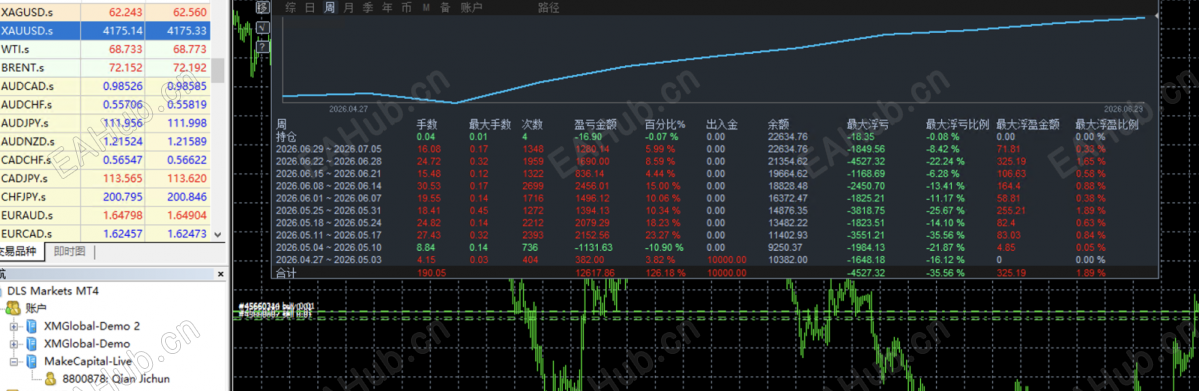Click the Market Watch scroll down arrow
The image size is (1199, 391).
point(218,234)
